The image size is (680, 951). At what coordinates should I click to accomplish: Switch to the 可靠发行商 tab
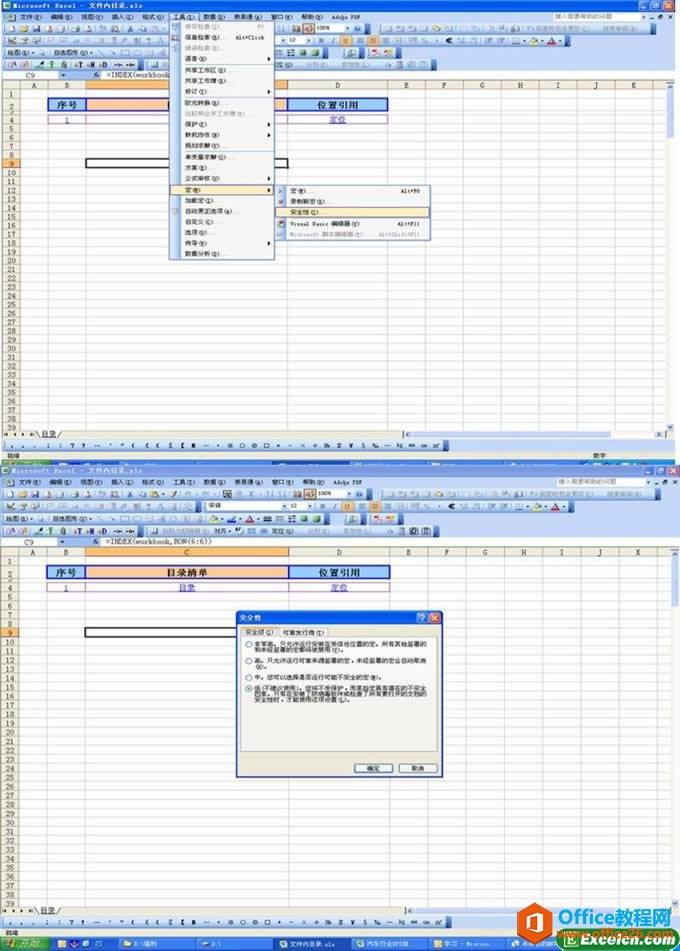click(303, 632)
